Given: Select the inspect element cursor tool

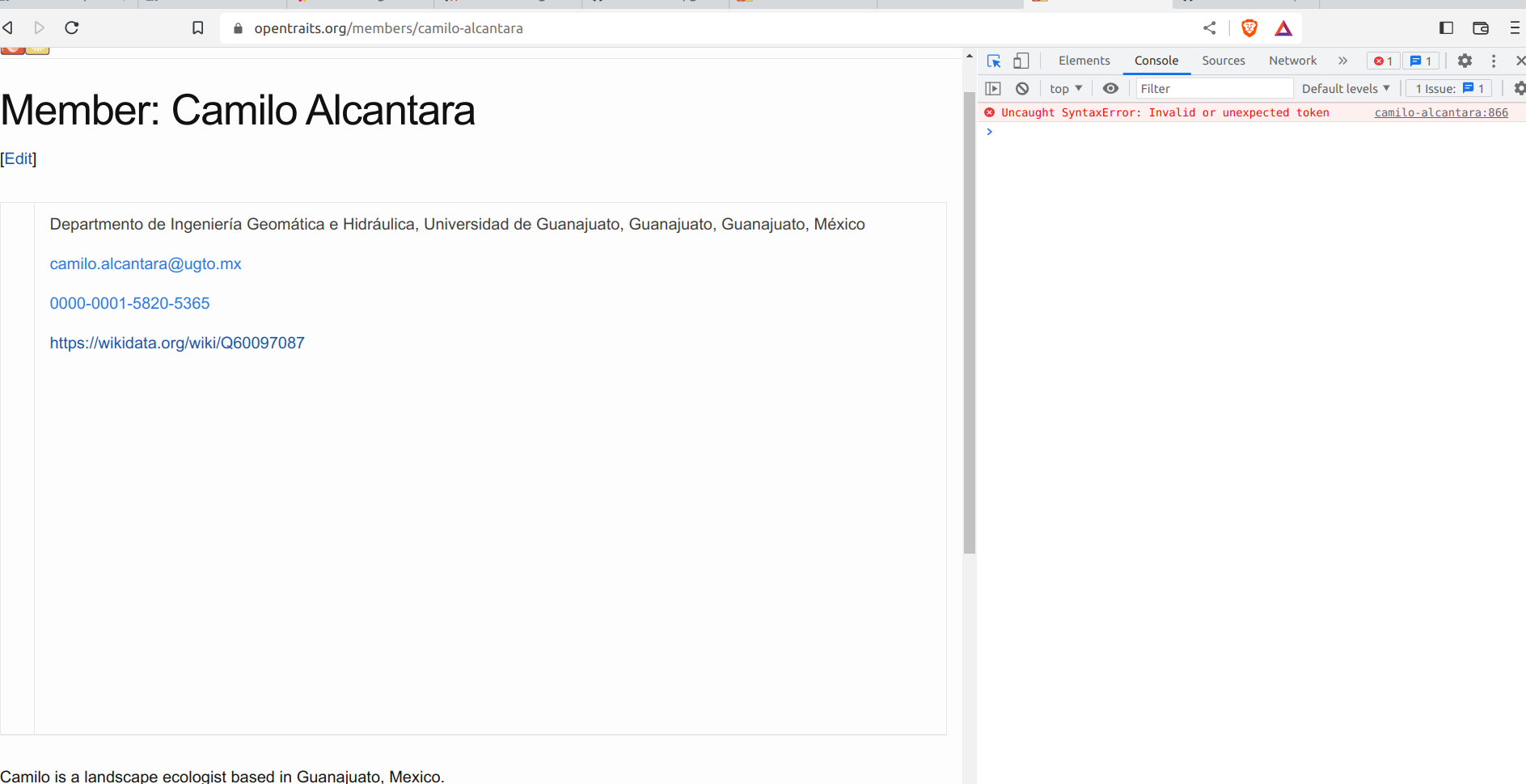Looking at the screenshot, I should (x=994, y=61).
